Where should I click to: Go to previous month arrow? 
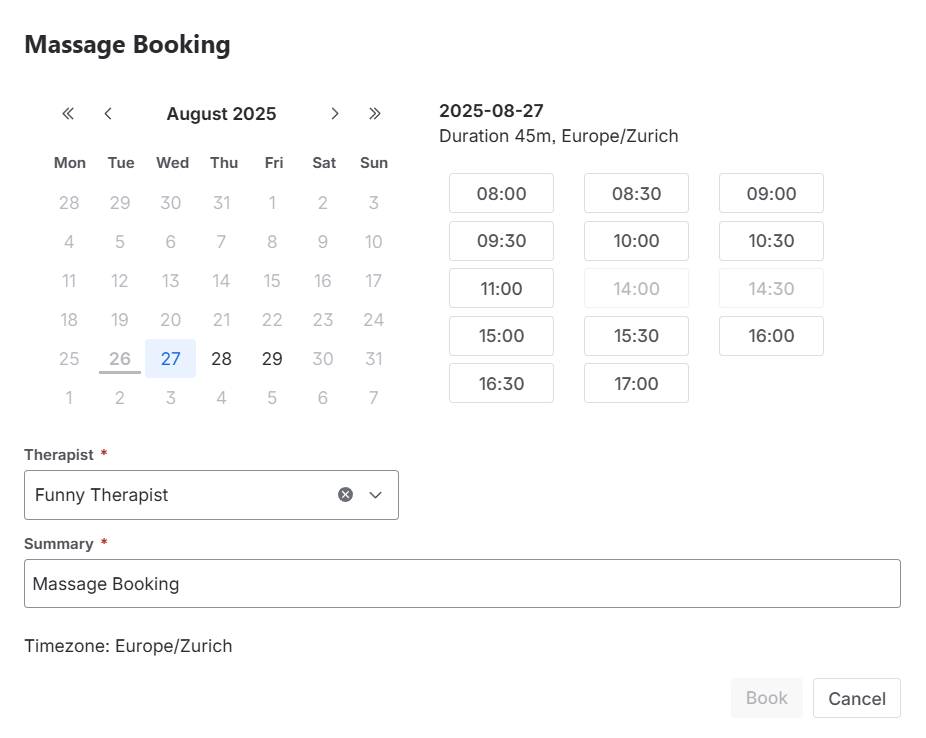point(108,114)
